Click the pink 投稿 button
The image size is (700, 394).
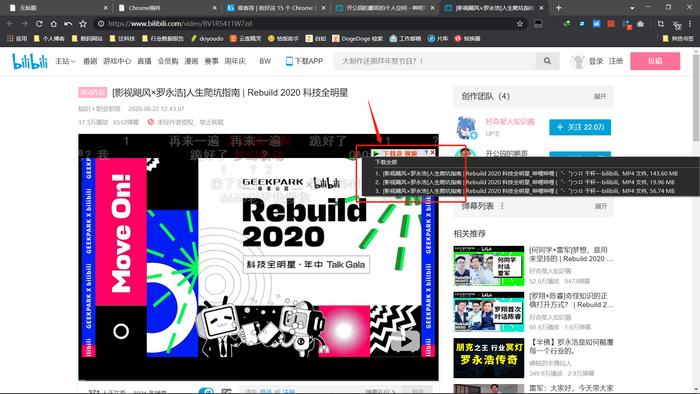click(655, 61)
